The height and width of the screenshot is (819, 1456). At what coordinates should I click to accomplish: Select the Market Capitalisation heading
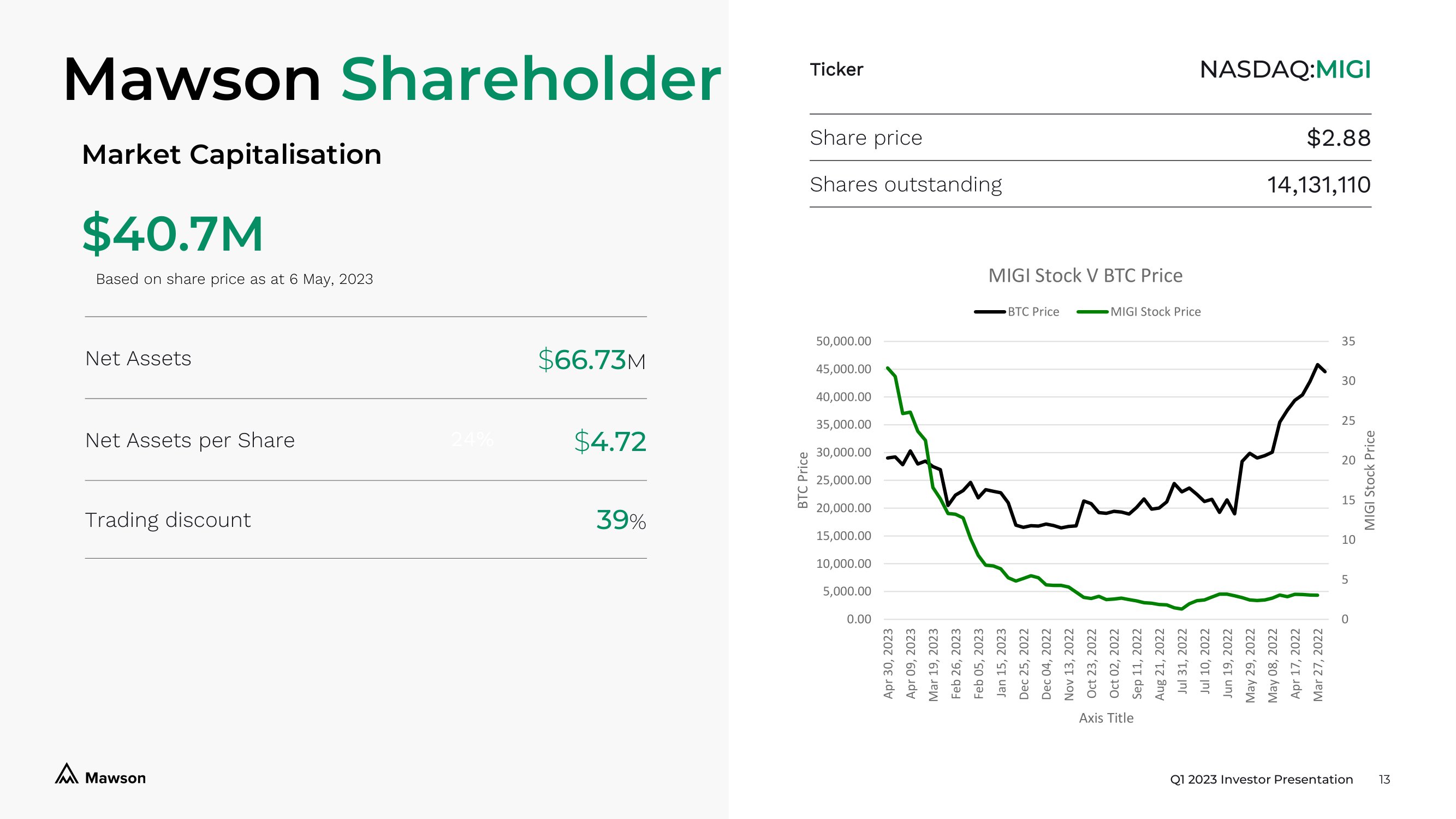[x=231, y=155]
